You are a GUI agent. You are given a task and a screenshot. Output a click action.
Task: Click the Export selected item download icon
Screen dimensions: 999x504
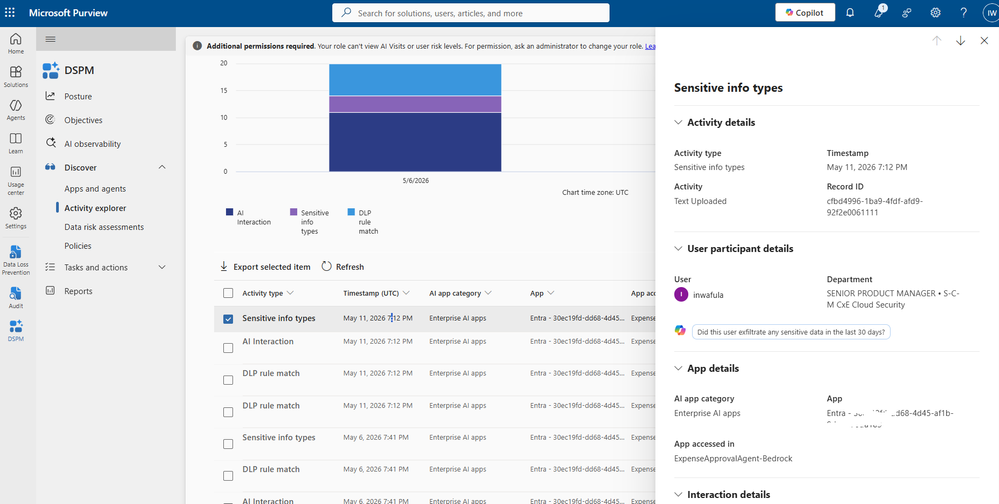click(x=224, y=266)
